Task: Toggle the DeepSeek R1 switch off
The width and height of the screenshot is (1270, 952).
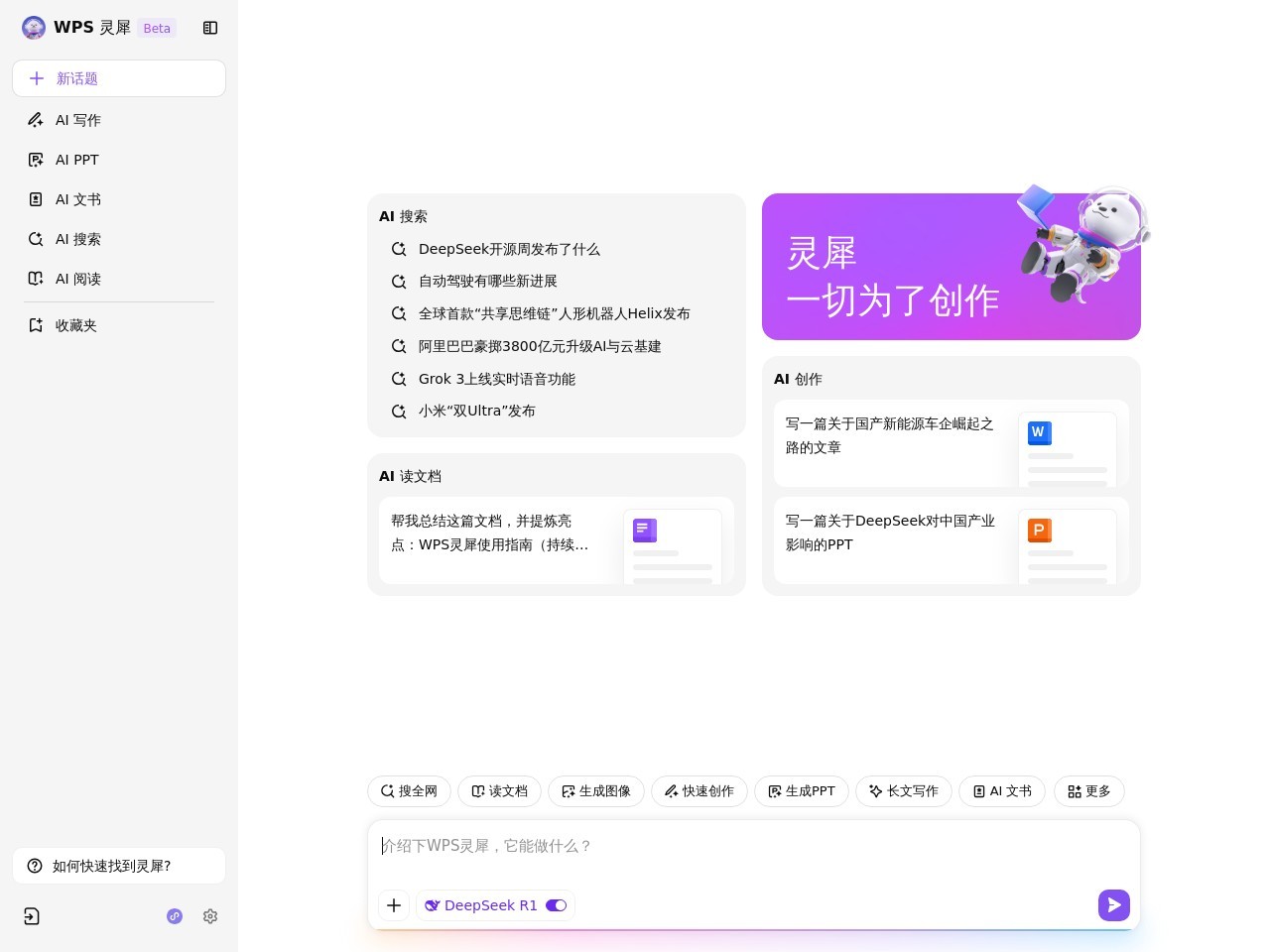Action: click(556, 905)
